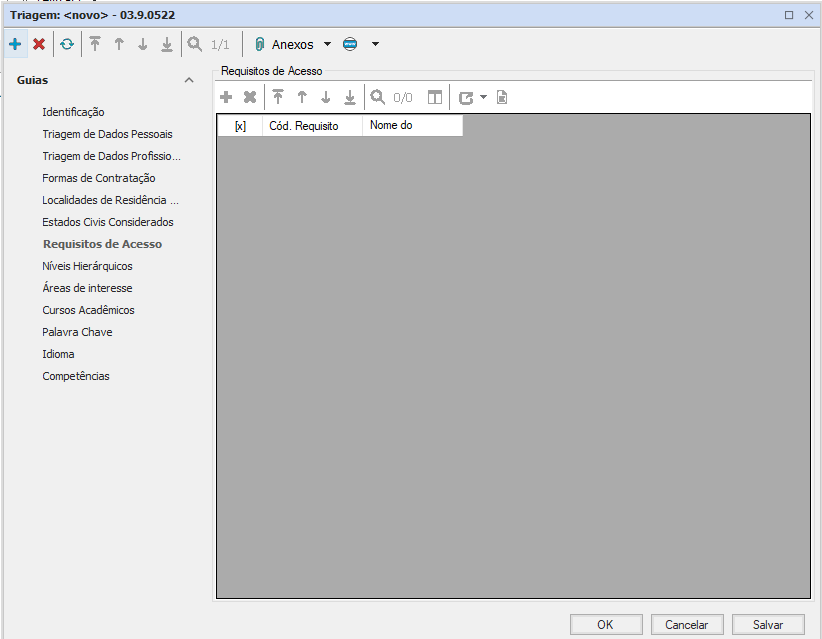The height and width of the screenshot is (639, 822).
Task: Collapse the Guias panel chevron
Action: click(189, 80)
